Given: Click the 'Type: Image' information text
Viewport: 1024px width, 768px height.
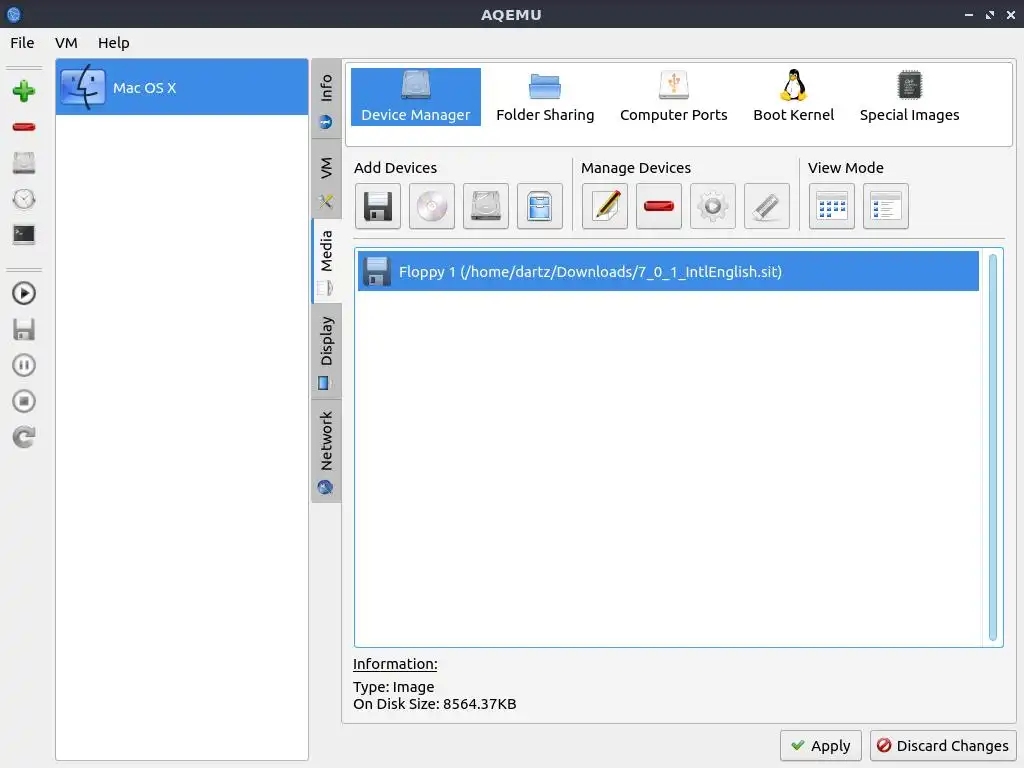Looking at the screenshot, I should point(393,687).
